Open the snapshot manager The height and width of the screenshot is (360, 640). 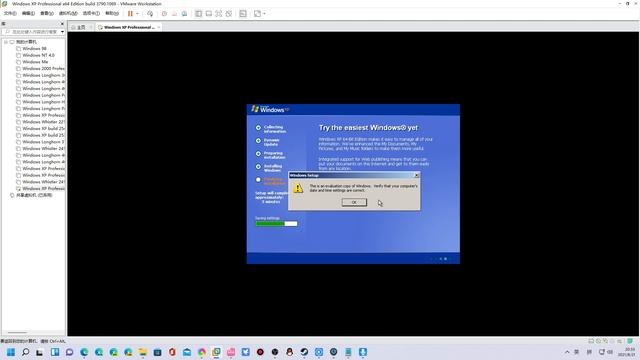pyautogui.click(x=184, y=13)
